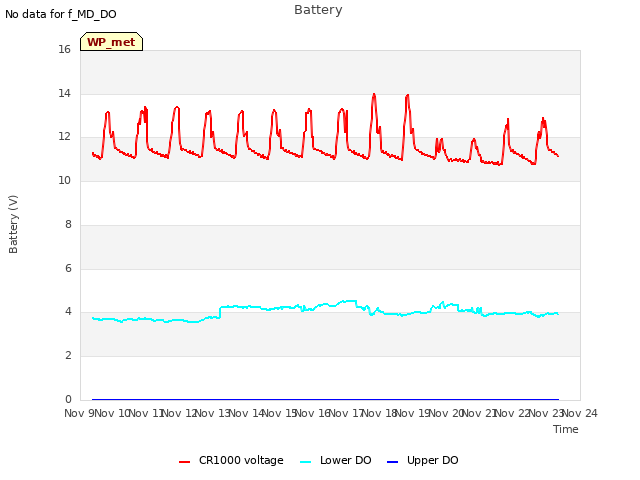The height and width of the screenshot is (480, 640).
Task: Click the 'Nov 9' x-axis tick label
Action: (x=79, y=413)
